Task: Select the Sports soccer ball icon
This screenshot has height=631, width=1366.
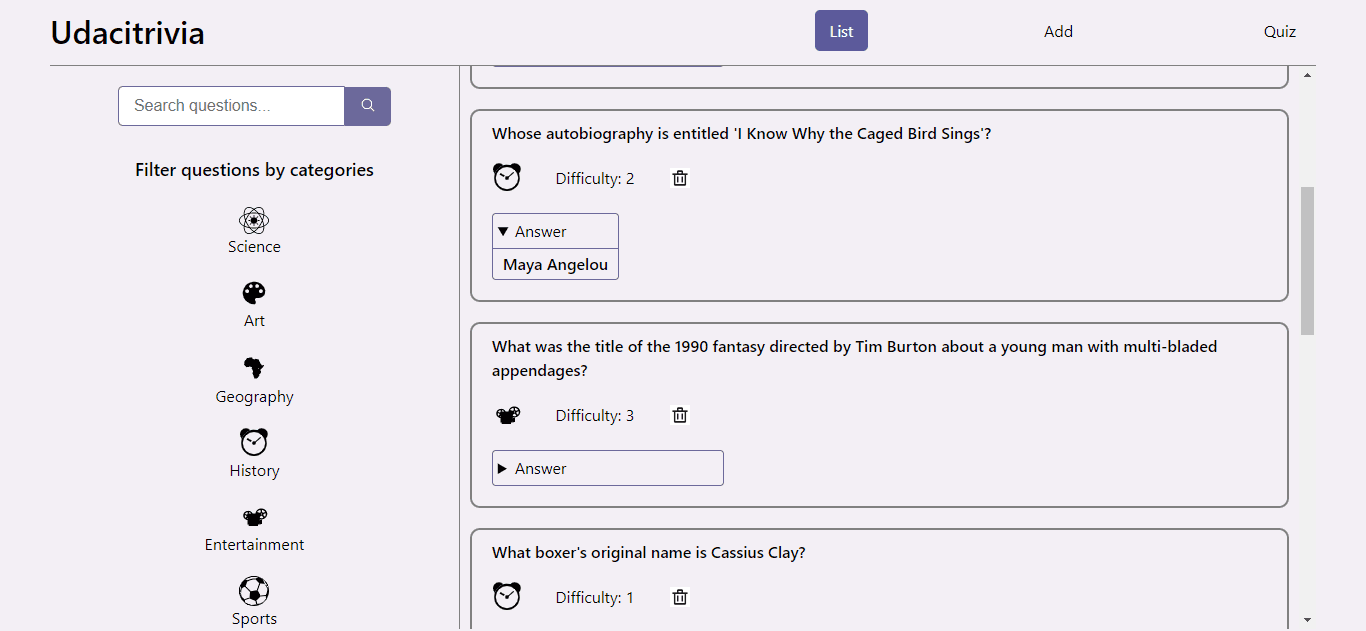Action: click(x=254, y=591)
